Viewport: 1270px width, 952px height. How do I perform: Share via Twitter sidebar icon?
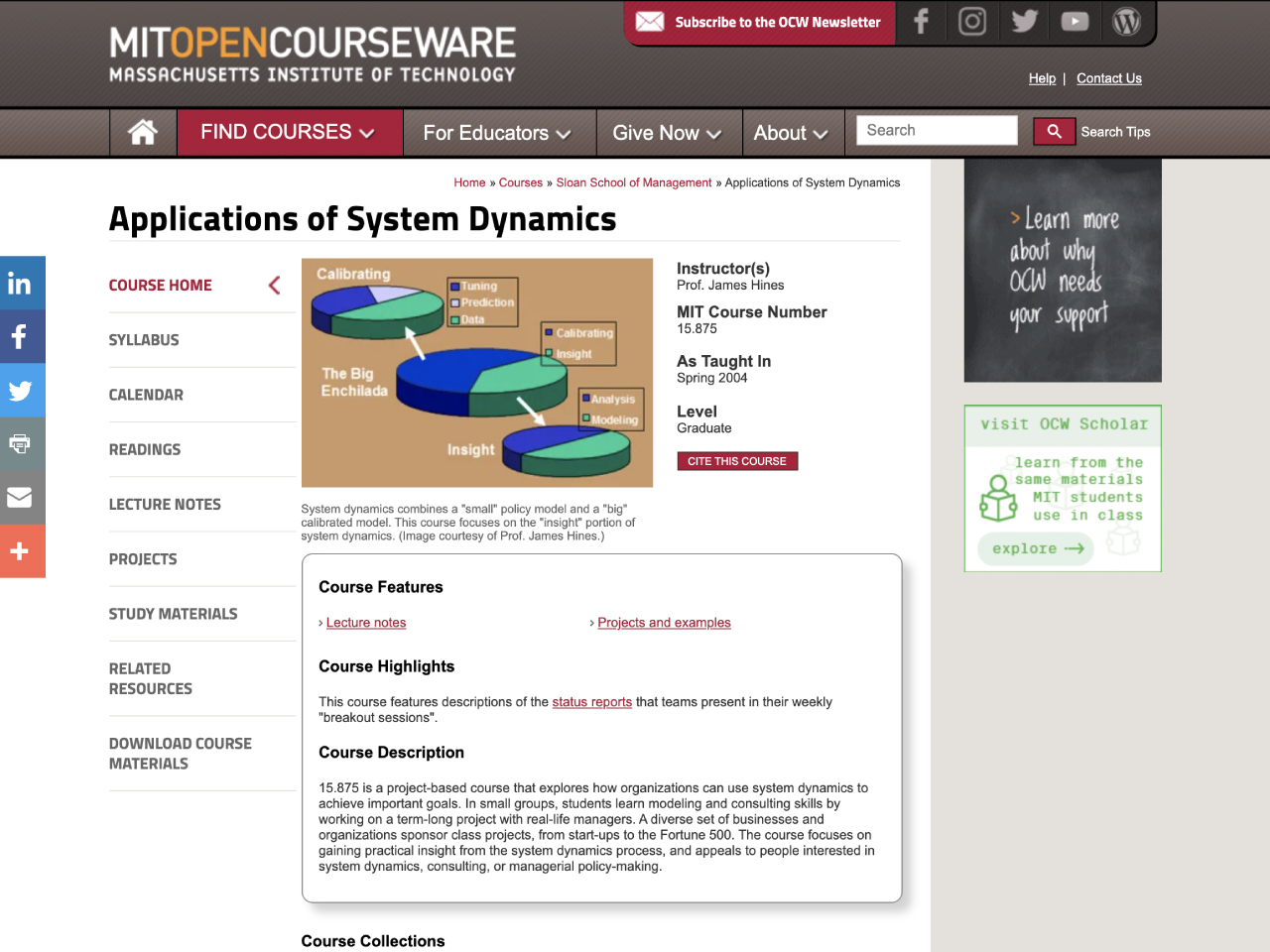[22, 390]
